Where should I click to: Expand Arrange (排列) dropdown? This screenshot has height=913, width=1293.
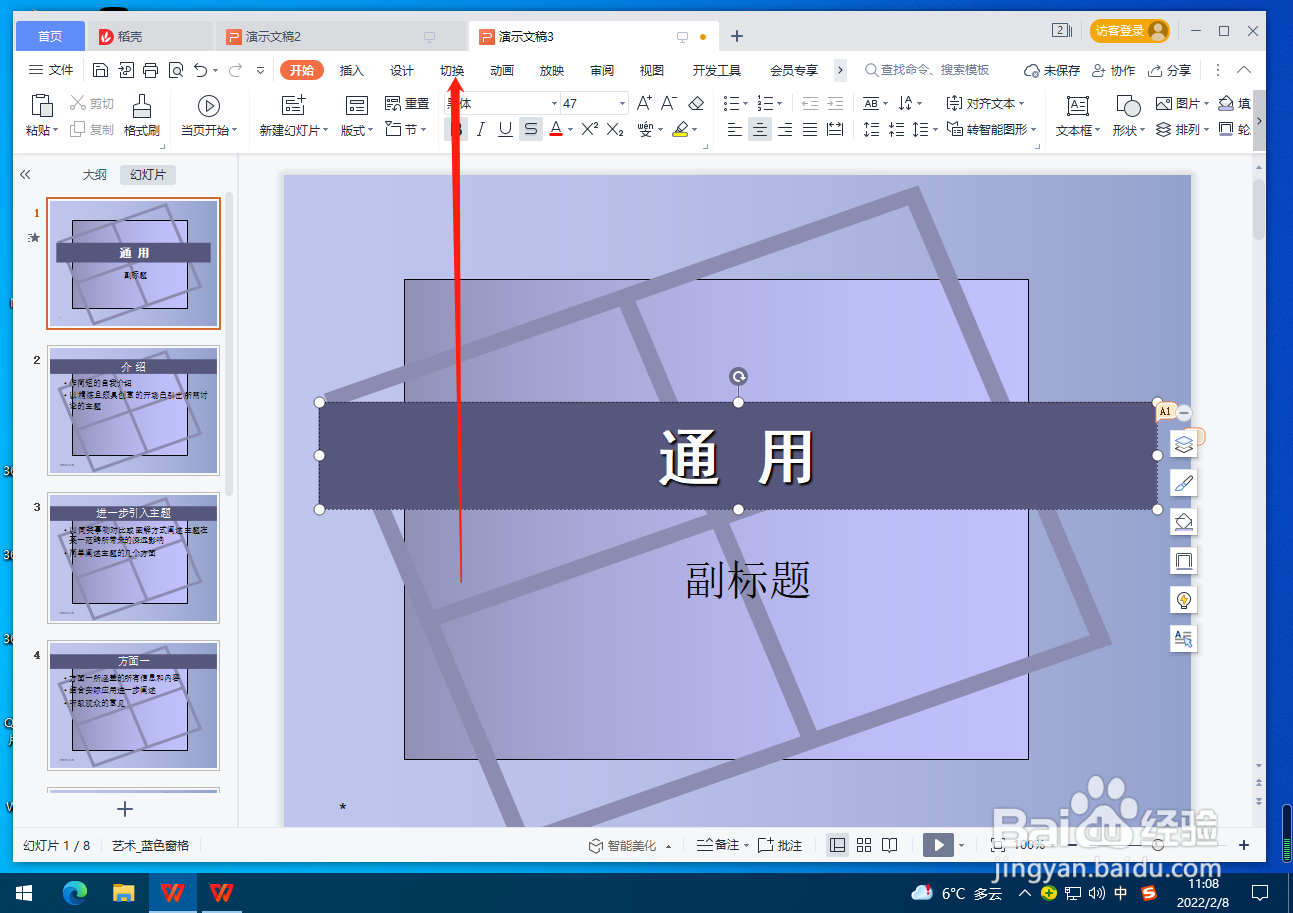[1182, 130]
